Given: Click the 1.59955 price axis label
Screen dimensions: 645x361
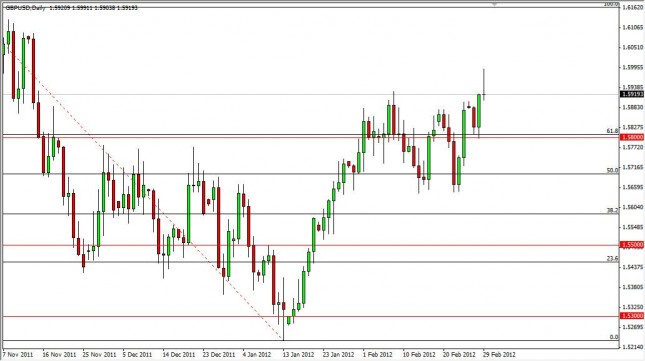Looking at the screenshot, I should (x=633, y=67).
